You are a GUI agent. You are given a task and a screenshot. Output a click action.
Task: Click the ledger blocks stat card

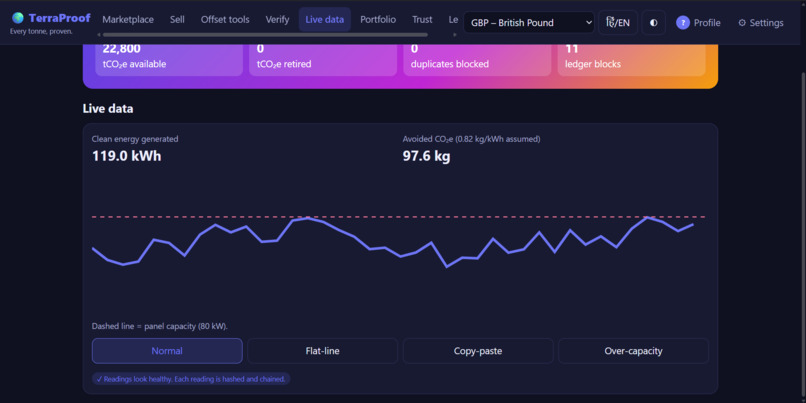[631, 60]
